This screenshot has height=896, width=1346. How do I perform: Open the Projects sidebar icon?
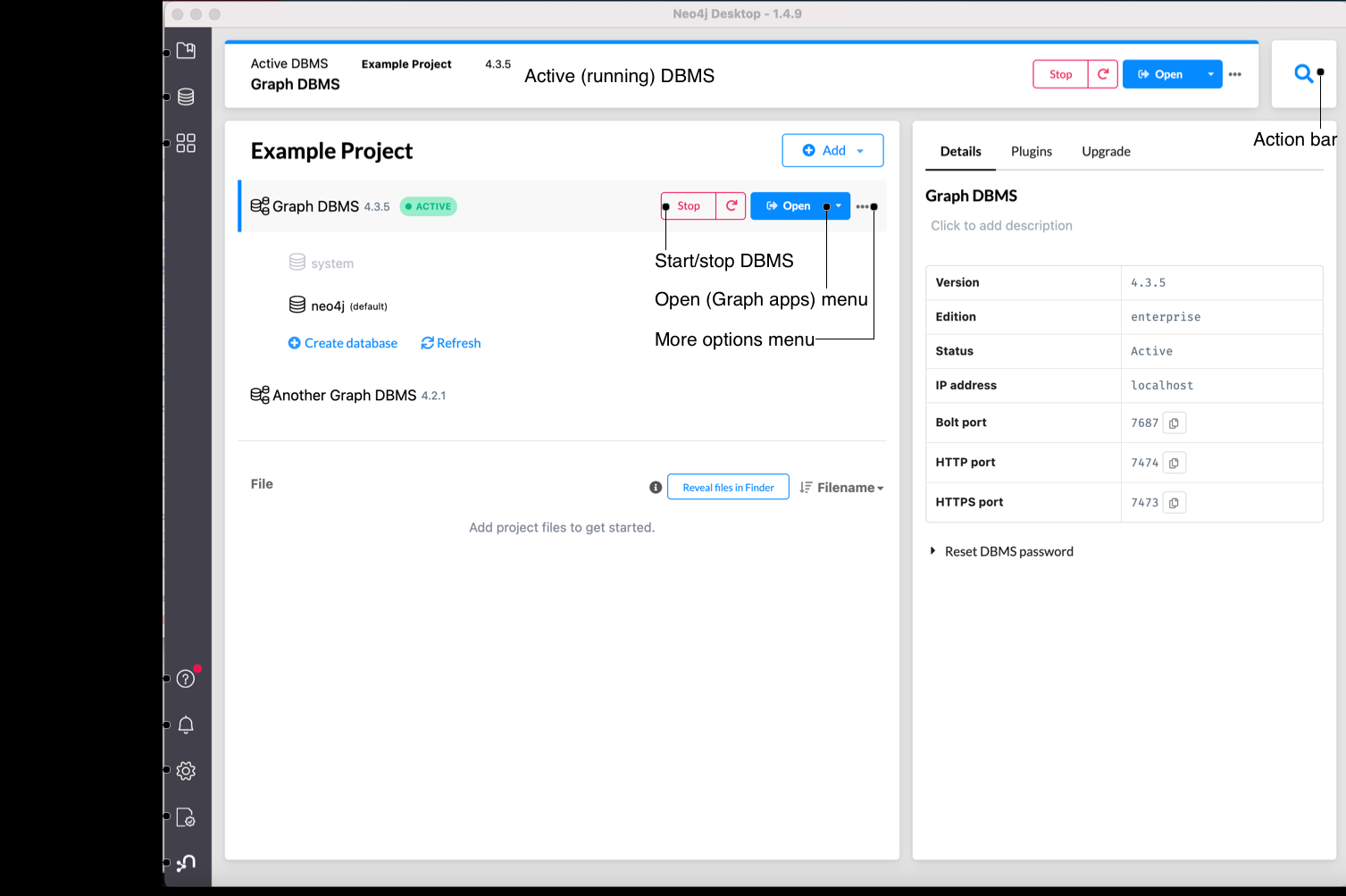pos(186,51)
